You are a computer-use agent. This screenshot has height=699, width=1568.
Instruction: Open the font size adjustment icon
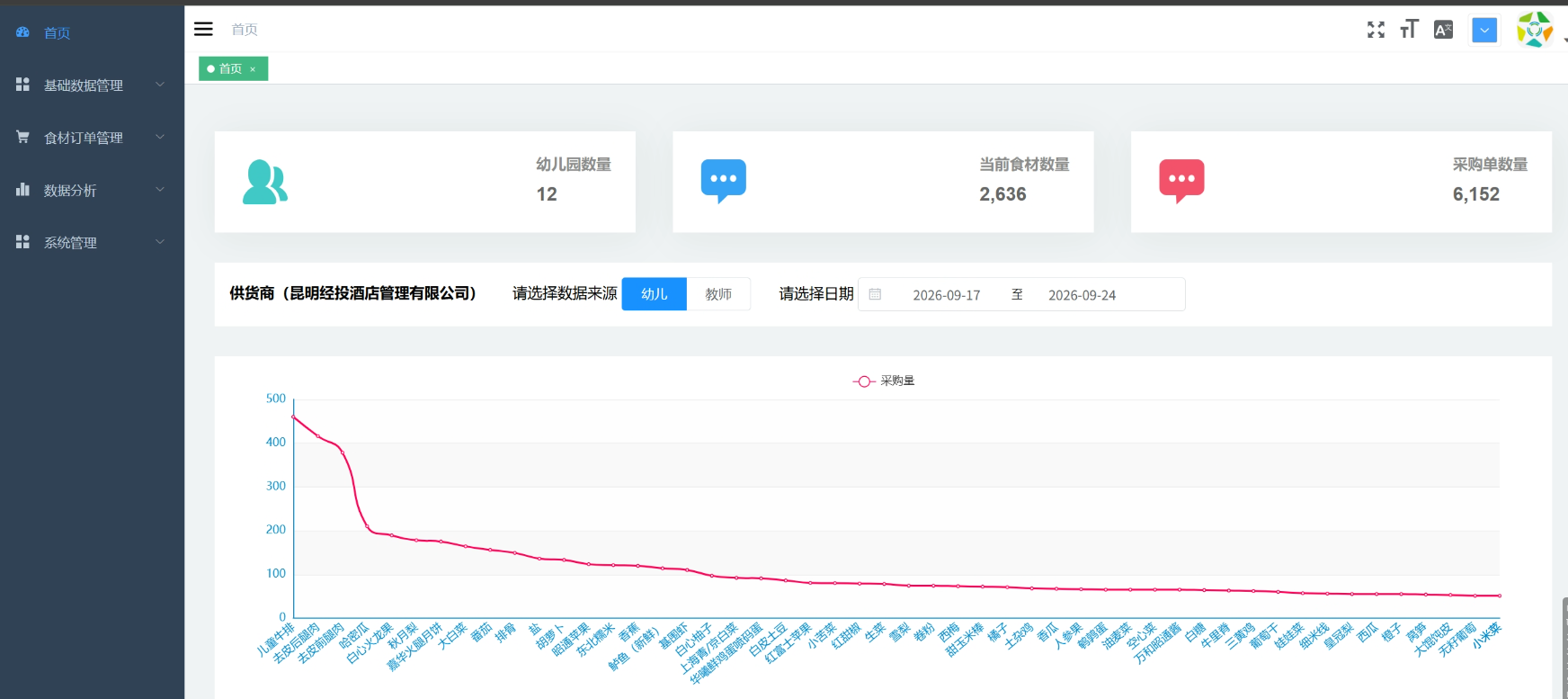click(1409, 30)
